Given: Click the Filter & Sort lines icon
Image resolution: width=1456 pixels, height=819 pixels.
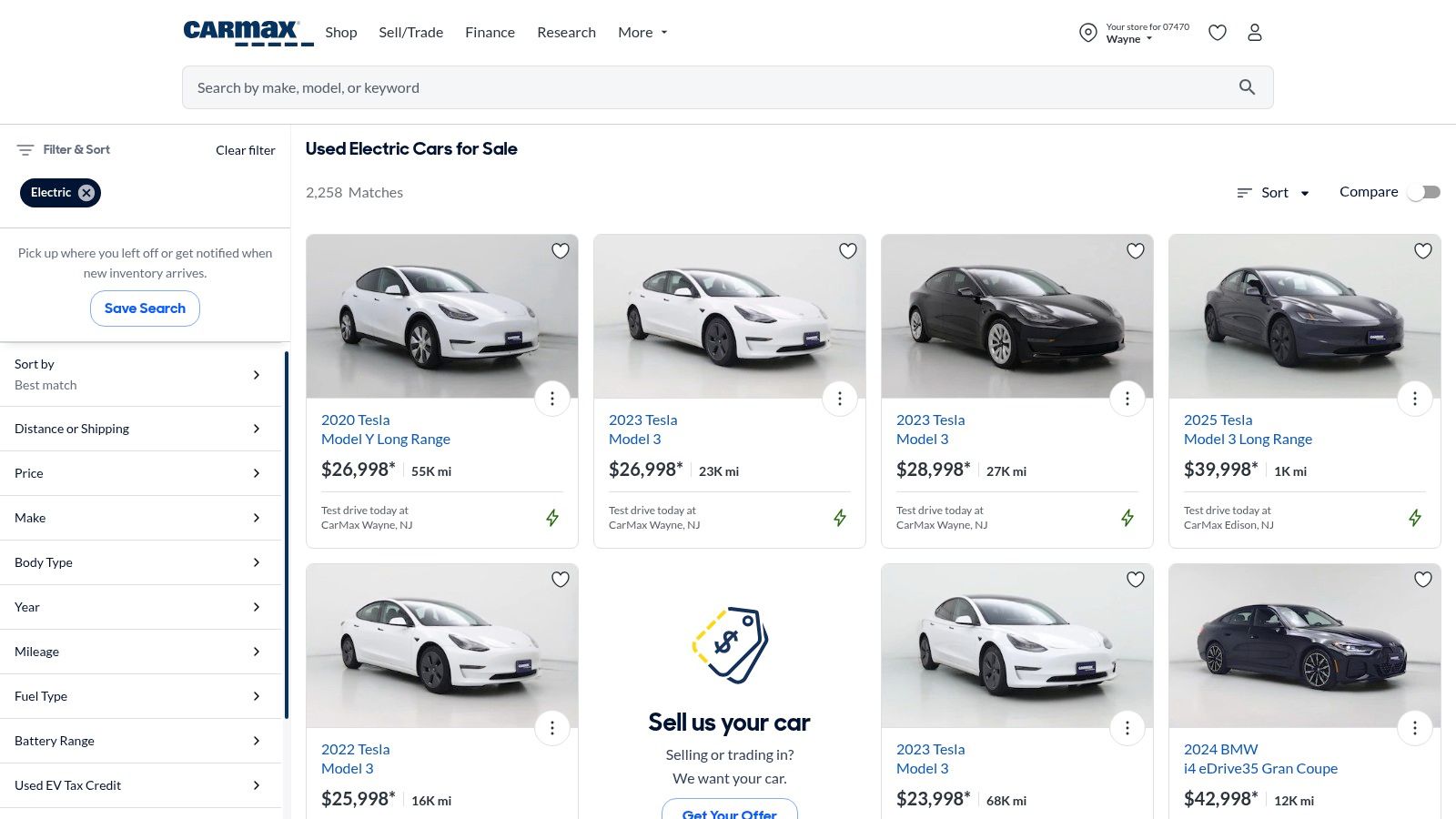Looking at the screenshot, I should click(x=25, y=149).
